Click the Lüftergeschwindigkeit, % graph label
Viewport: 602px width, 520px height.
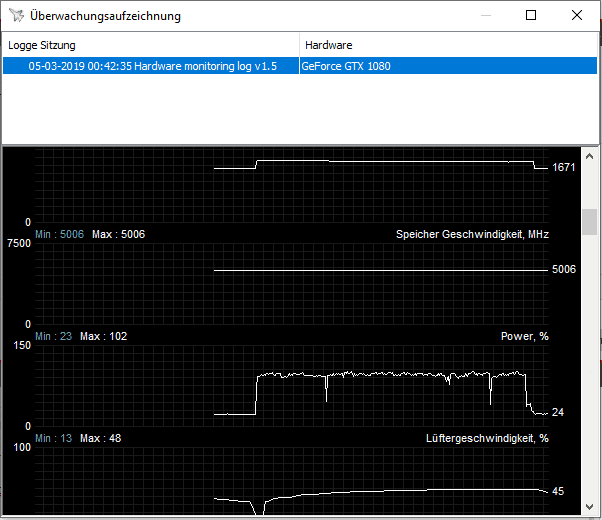487,438
